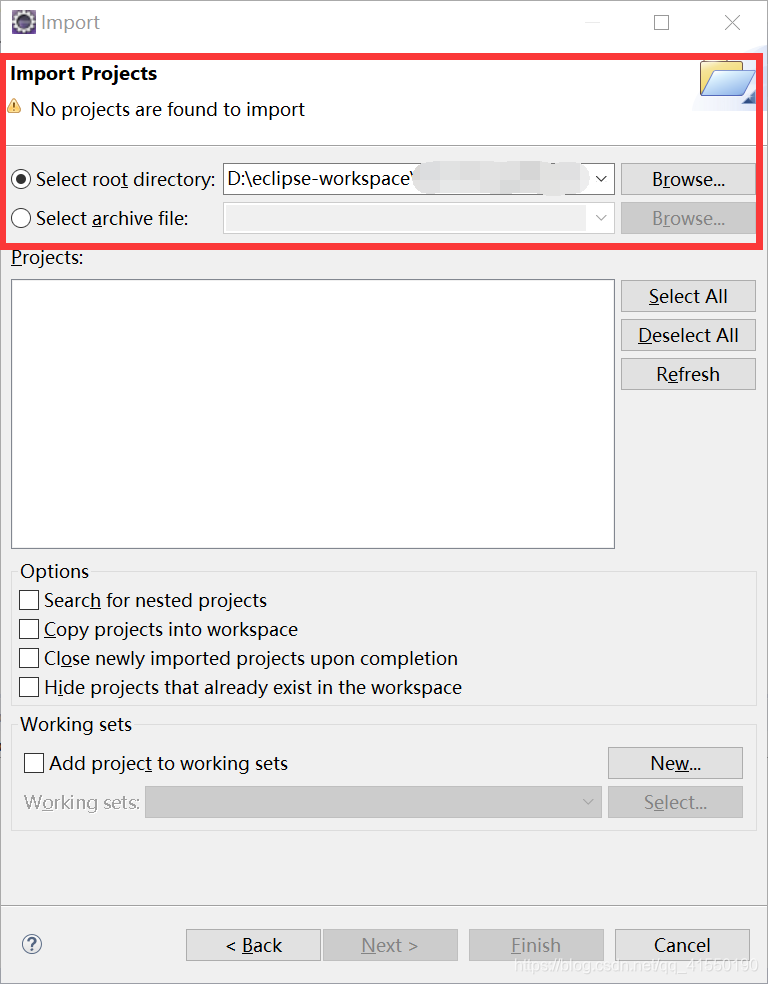Cancel the Import dialog
This screenshot has width=768, height=984.
(x=682, y=945)
